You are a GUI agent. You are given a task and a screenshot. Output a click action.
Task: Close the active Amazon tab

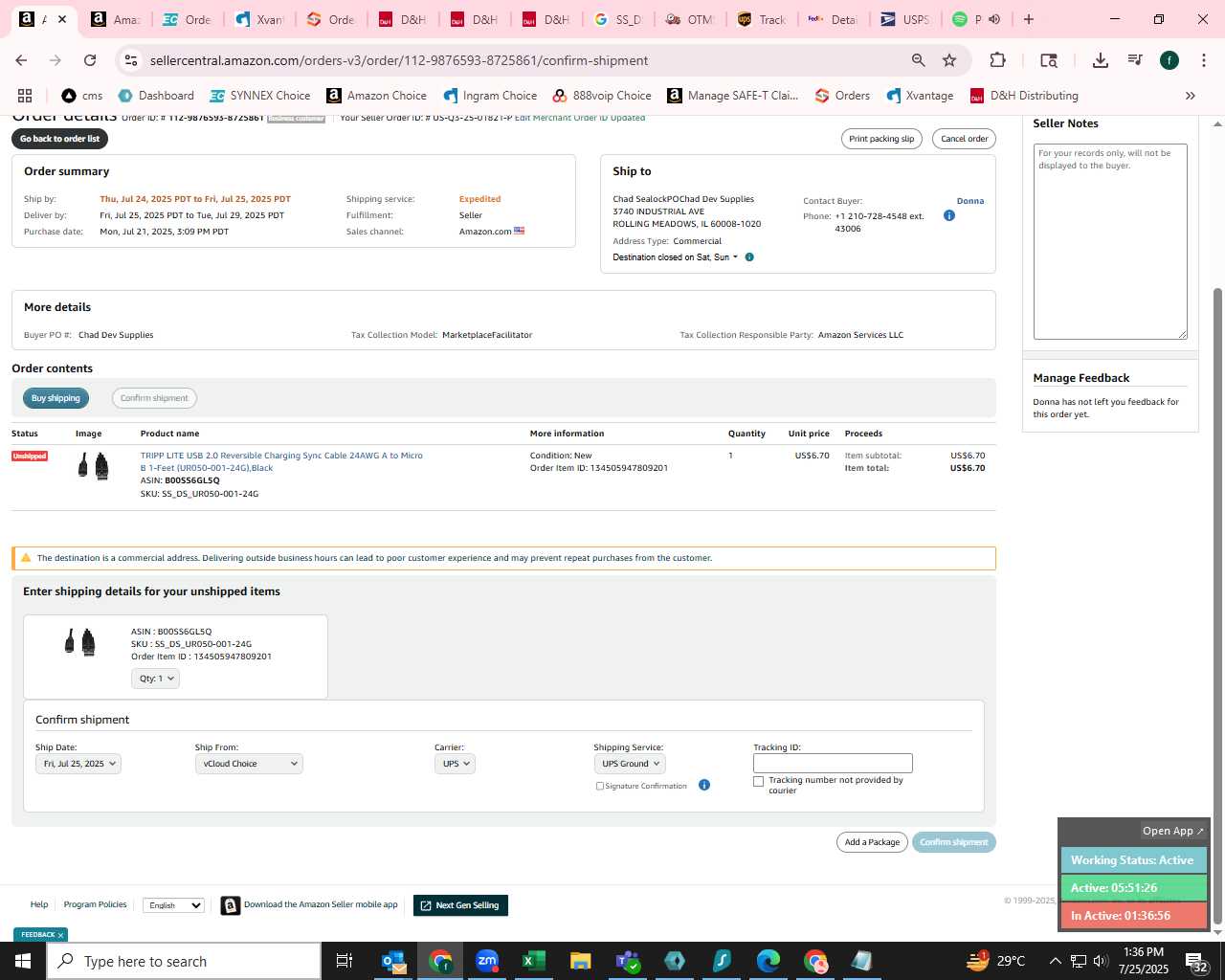click(62, 19)
